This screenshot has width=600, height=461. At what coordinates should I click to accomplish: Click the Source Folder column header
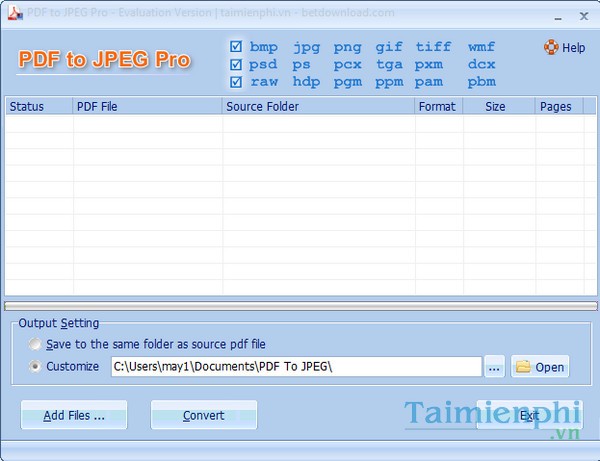pos(318,106)
